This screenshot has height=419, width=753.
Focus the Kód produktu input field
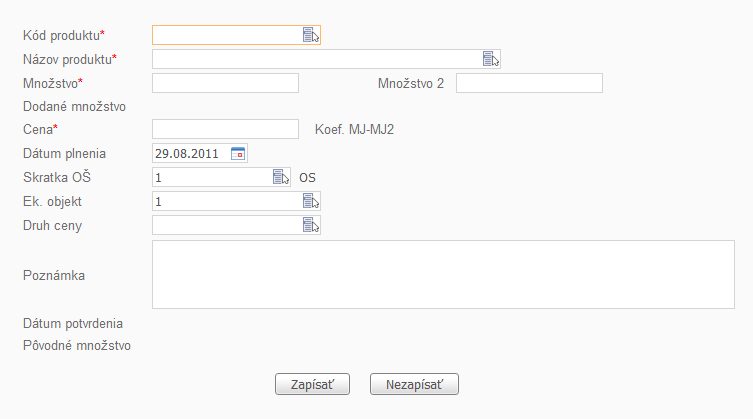point(227,35)
